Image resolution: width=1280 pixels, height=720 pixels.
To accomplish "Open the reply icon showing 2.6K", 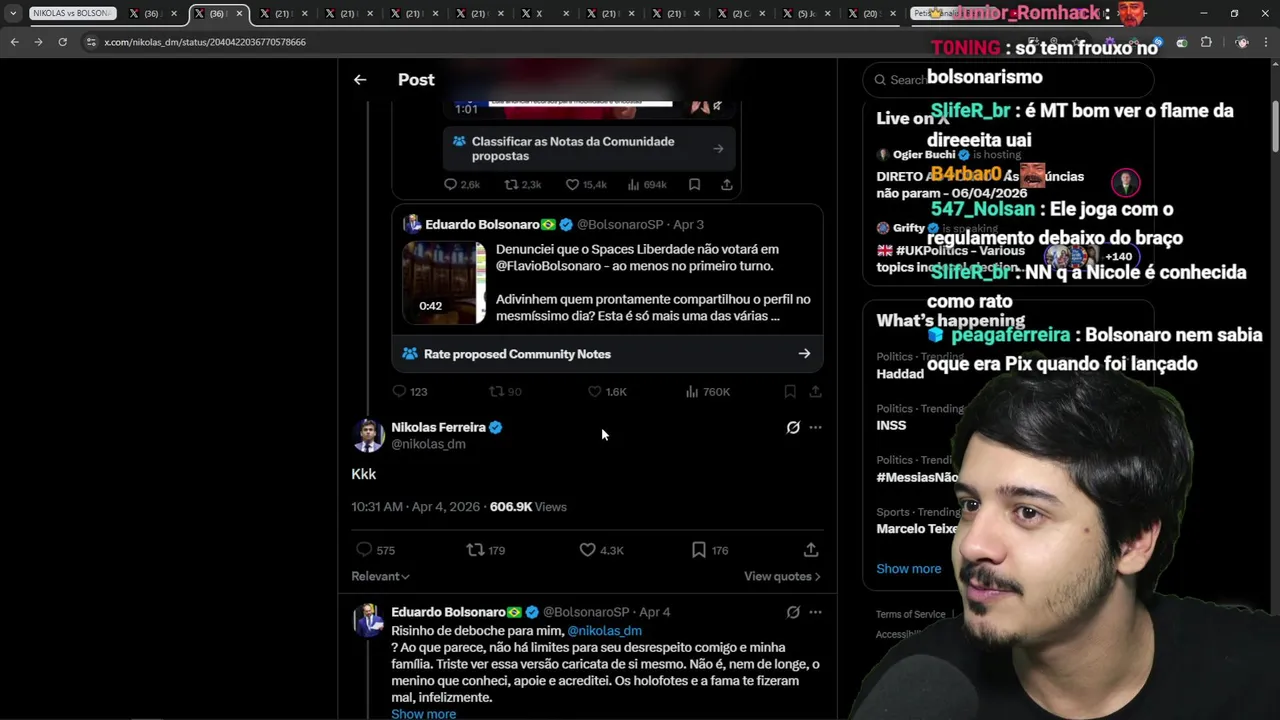I will pos(450,184).
